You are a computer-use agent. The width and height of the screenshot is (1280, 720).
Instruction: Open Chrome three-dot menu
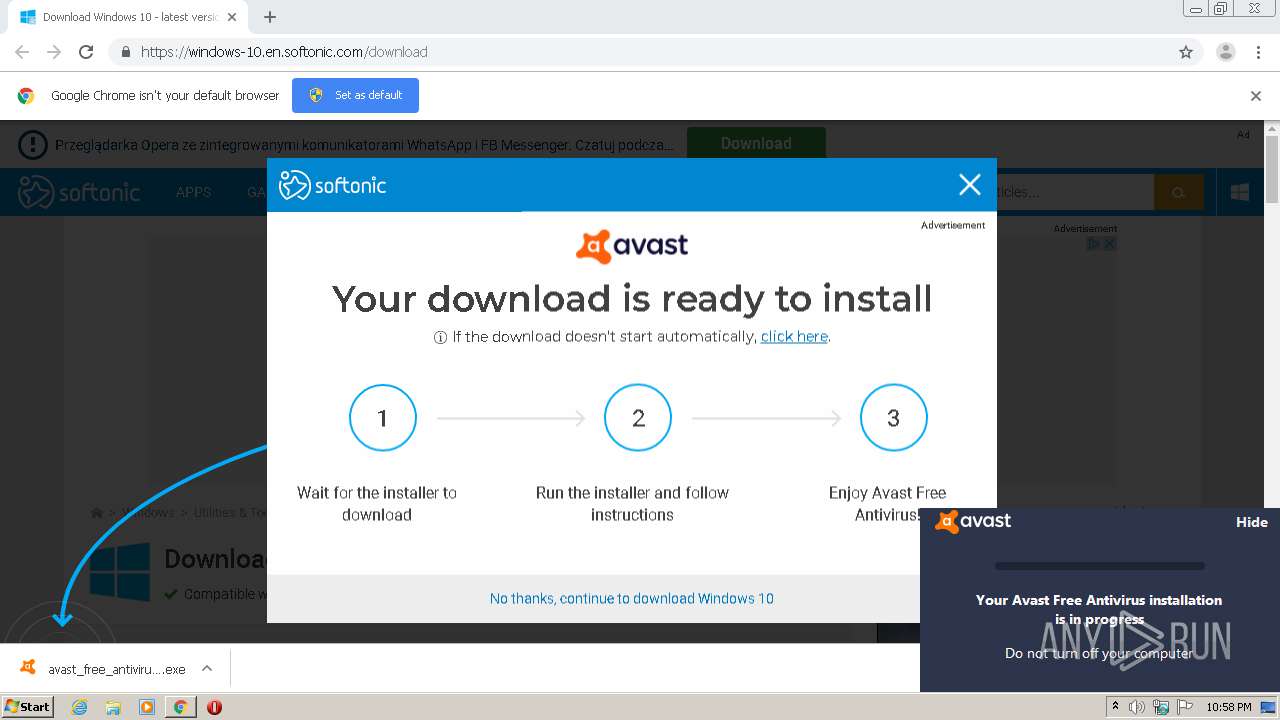[1259, 52]
